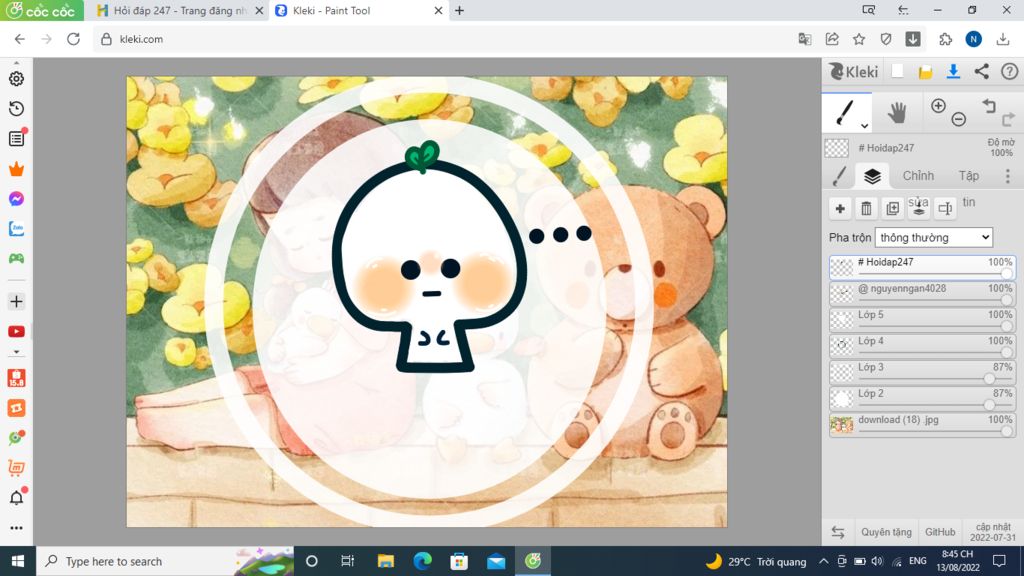The image size is (1024, 576).
Task: Open a new browser tab
Action: coord(459,10)
